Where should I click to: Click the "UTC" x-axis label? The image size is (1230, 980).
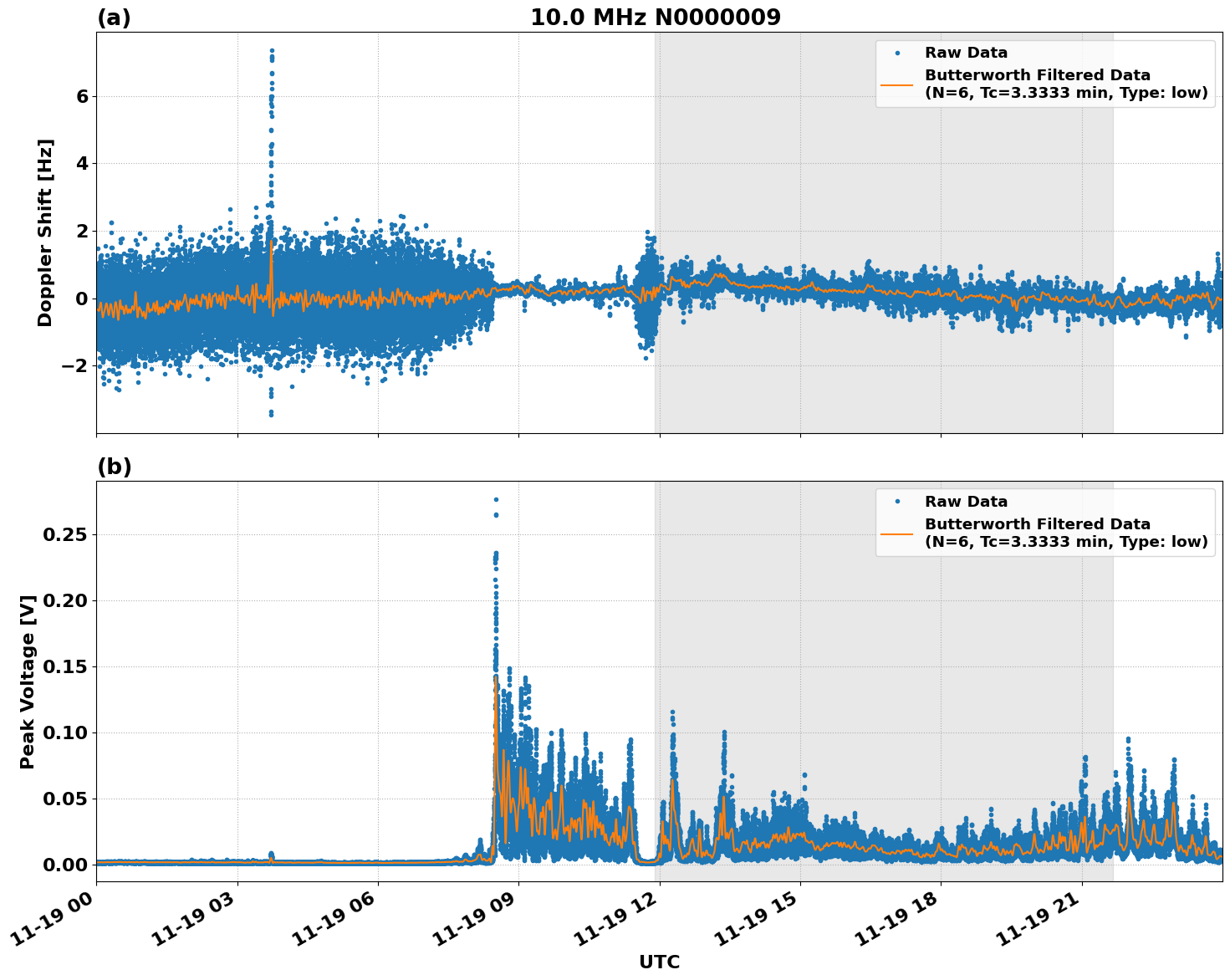(659, 962)
